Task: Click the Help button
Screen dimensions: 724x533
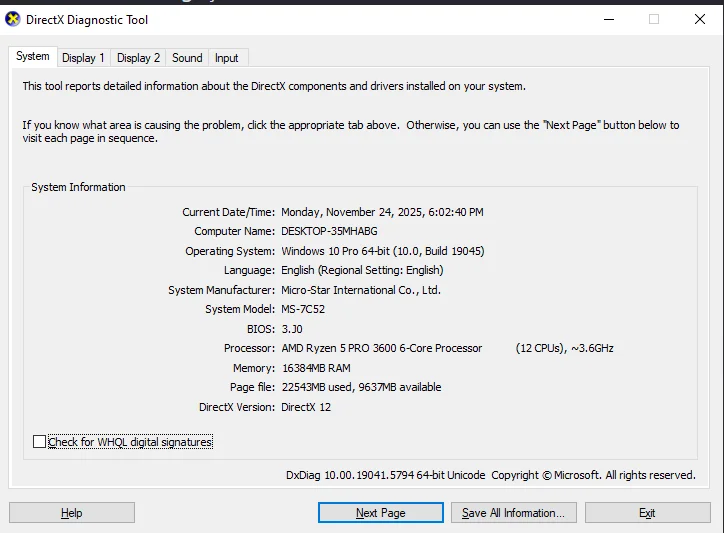Action: coord(72,513)
